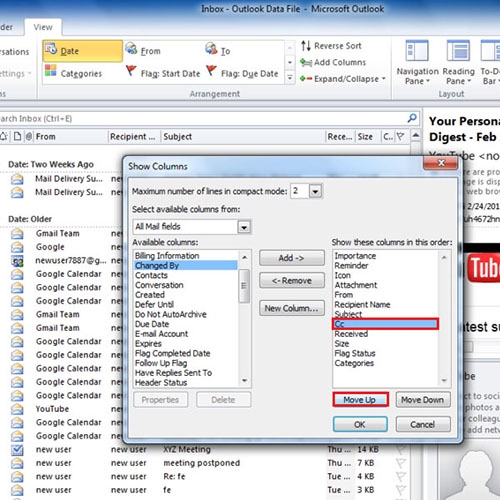
Task: Select E-mail Account in available columns
Action: coord(186,334)
